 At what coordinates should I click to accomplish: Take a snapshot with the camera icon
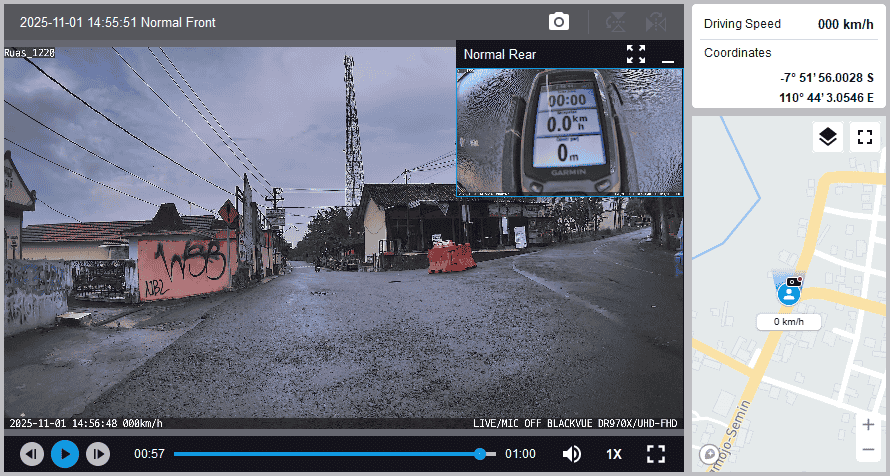click(558, 21)
